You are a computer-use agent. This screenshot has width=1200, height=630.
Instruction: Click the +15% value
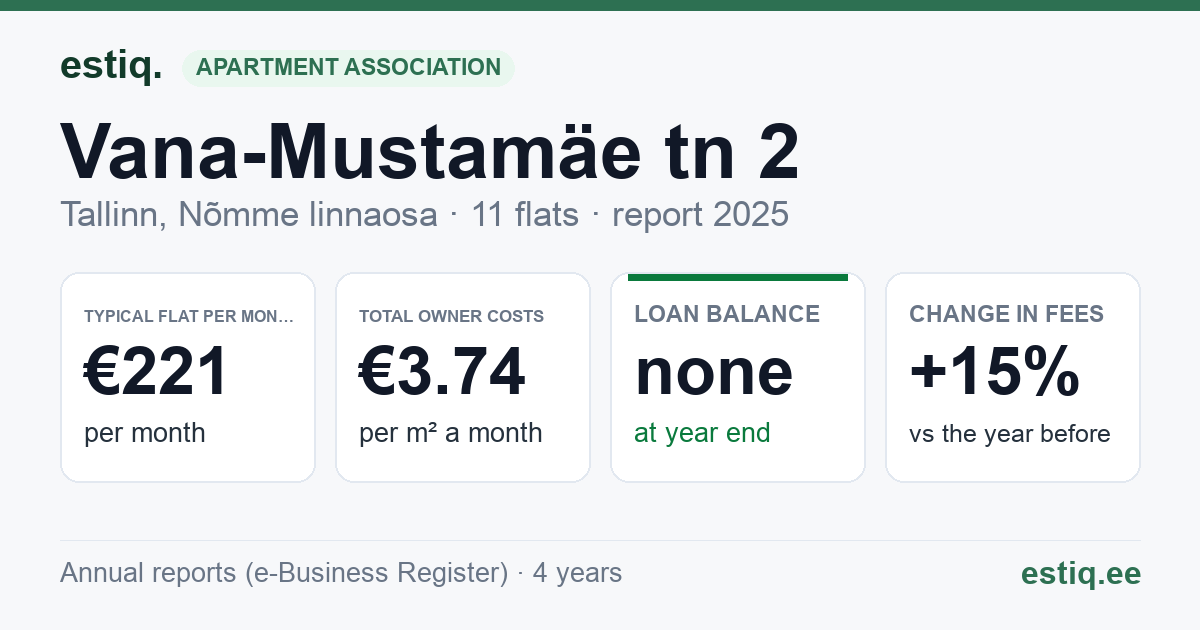pyautogui.click(x=995, y=372)
